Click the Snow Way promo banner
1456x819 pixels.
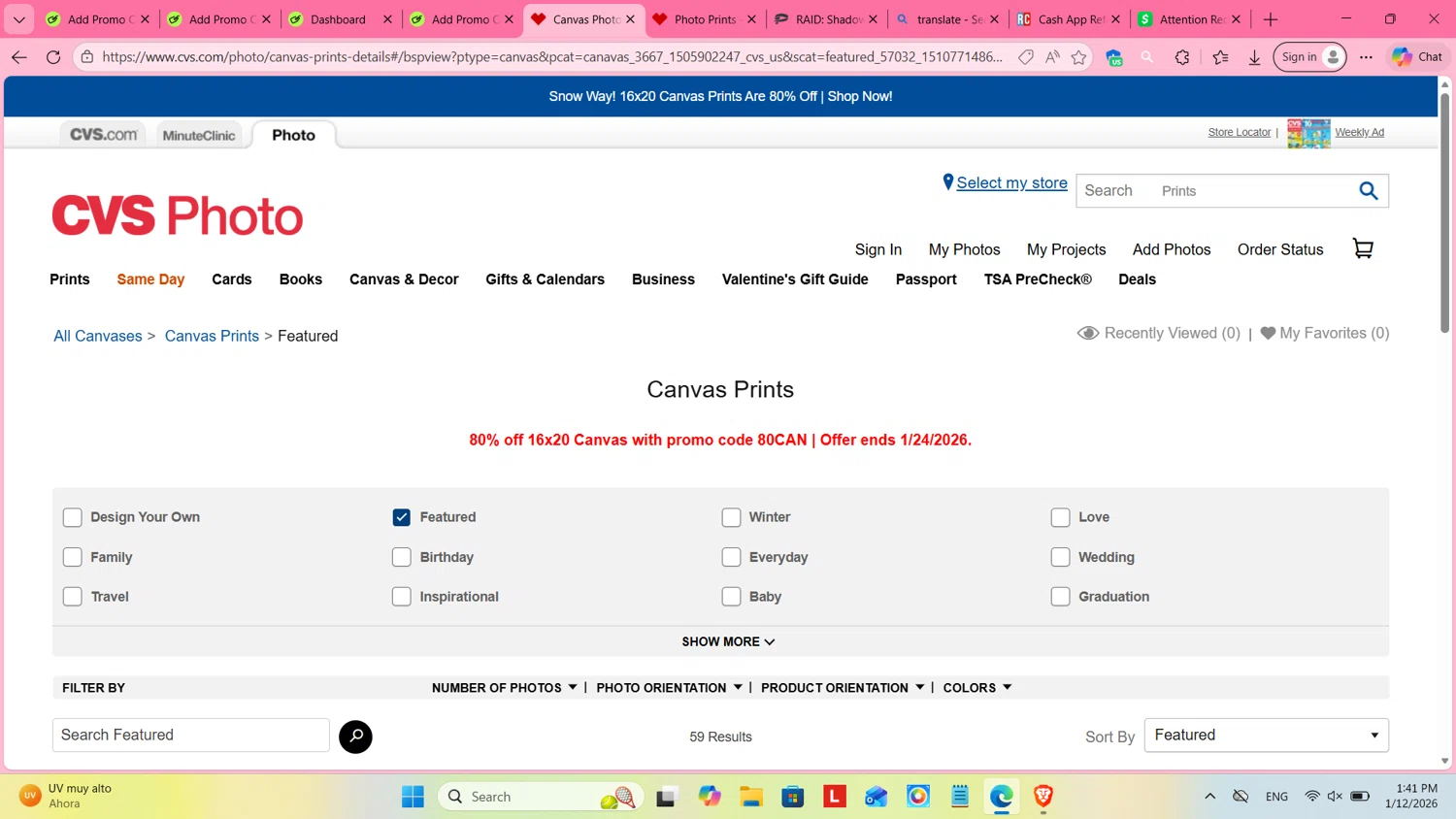[720, 96]
